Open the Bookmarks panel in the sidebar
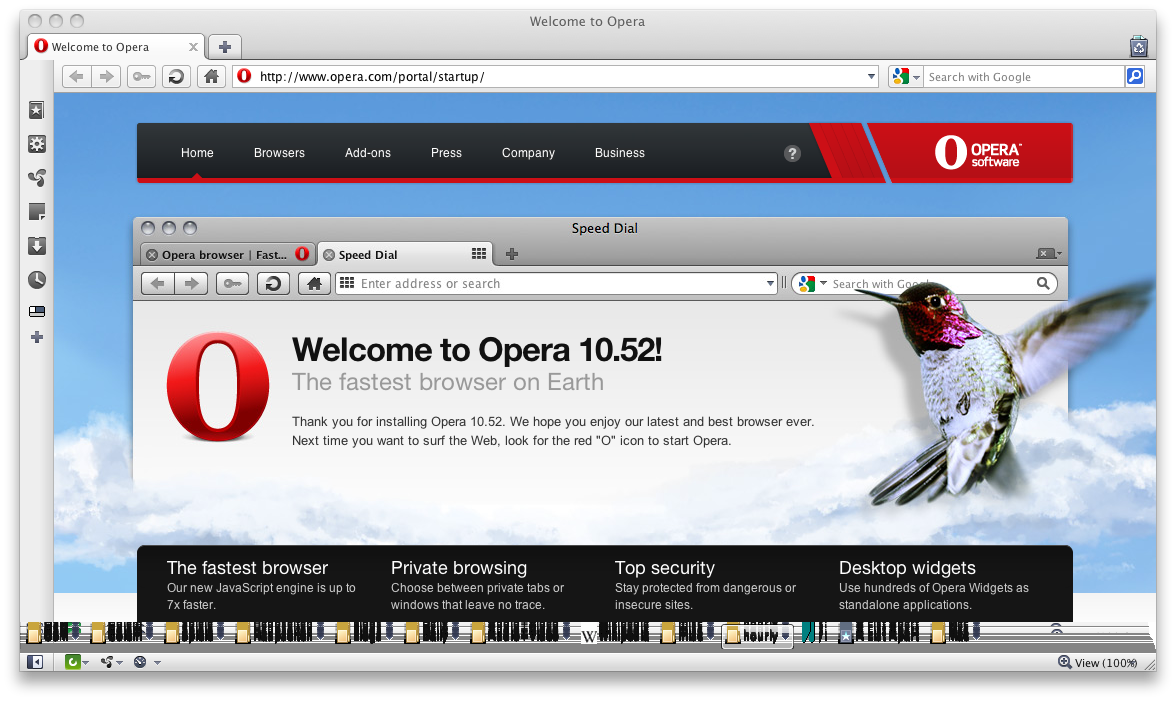 tap(36, 111)
